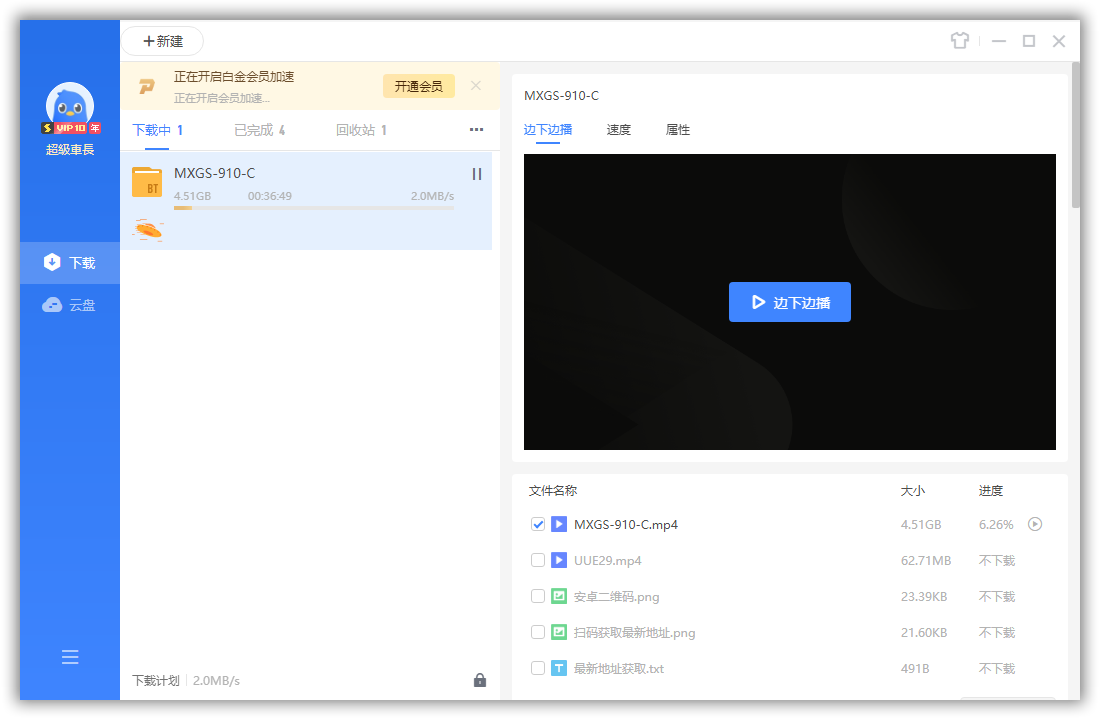Select the 属性 detail tab
Screen dimensions: 1100x720
click(678, 129)
